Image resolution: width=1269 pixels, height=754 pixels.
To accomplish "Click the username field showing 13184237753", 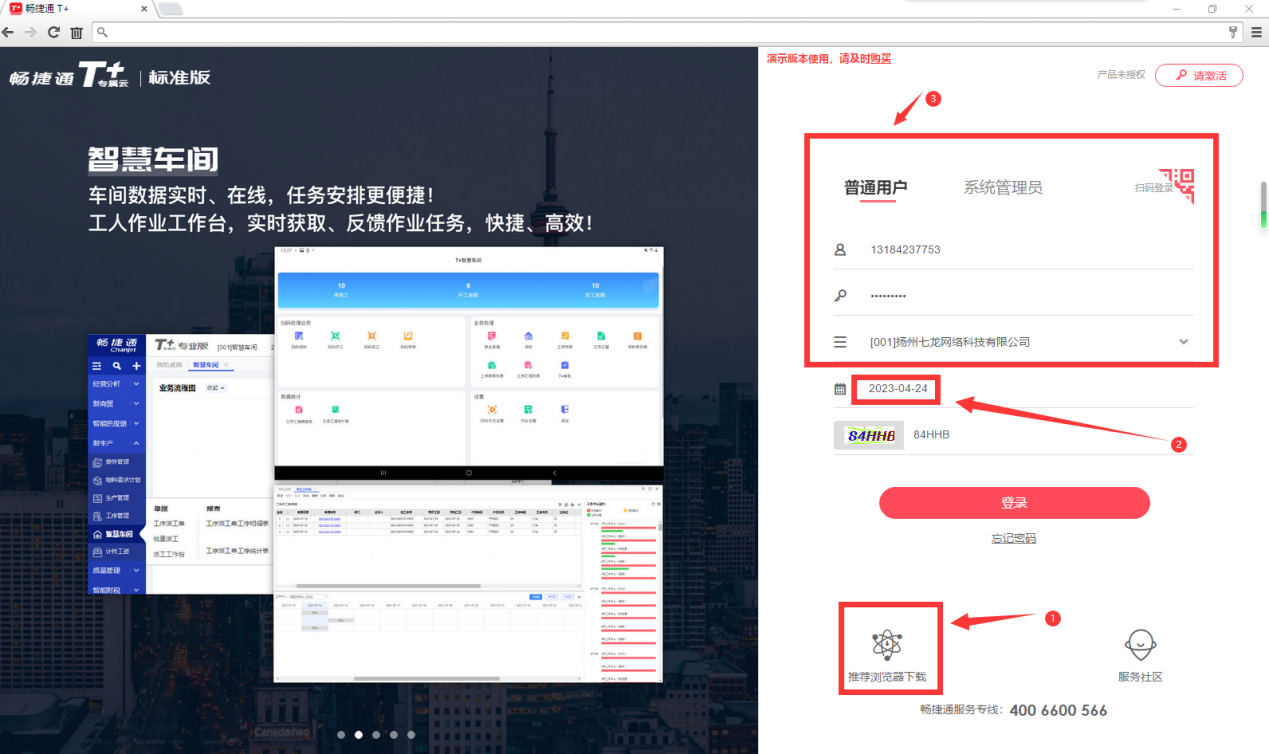I will [x=1014, y=250].
